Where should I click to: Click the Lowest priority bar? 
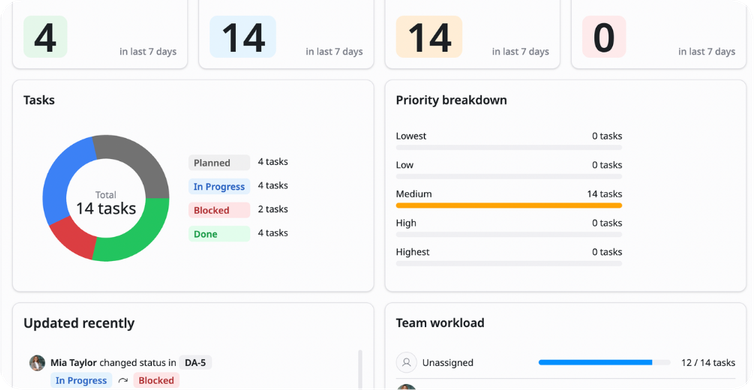pyautogui.click(x=509, y=148)
